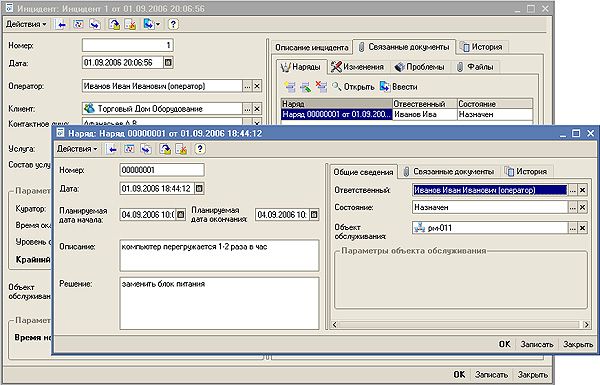The image size is (600, 385).
Task: Switch to the Изменения sub-tab
Action: click(358, 67)
